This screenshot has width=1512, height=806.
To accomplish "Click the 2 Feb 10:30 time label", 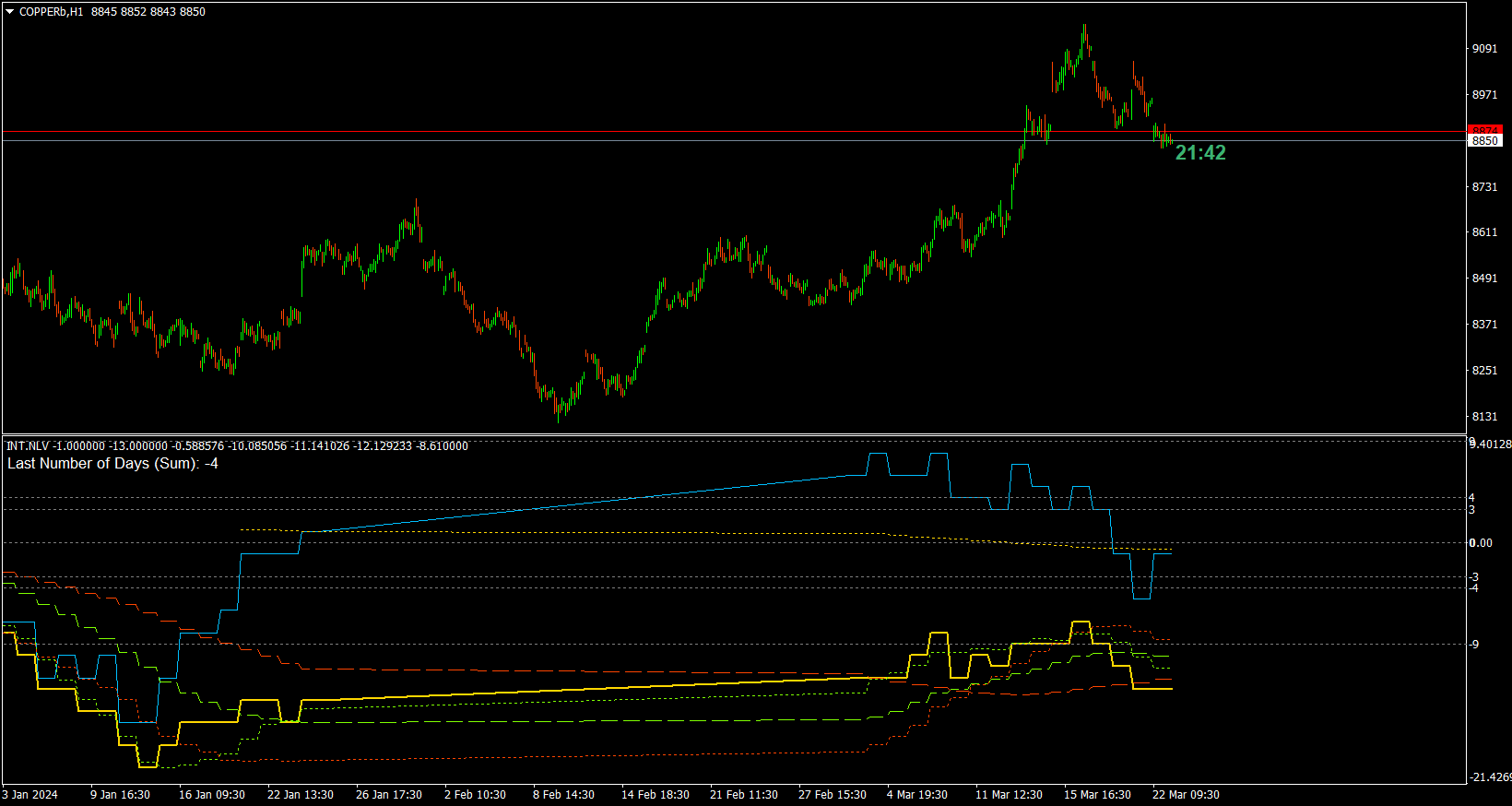I will pos(475,795).
